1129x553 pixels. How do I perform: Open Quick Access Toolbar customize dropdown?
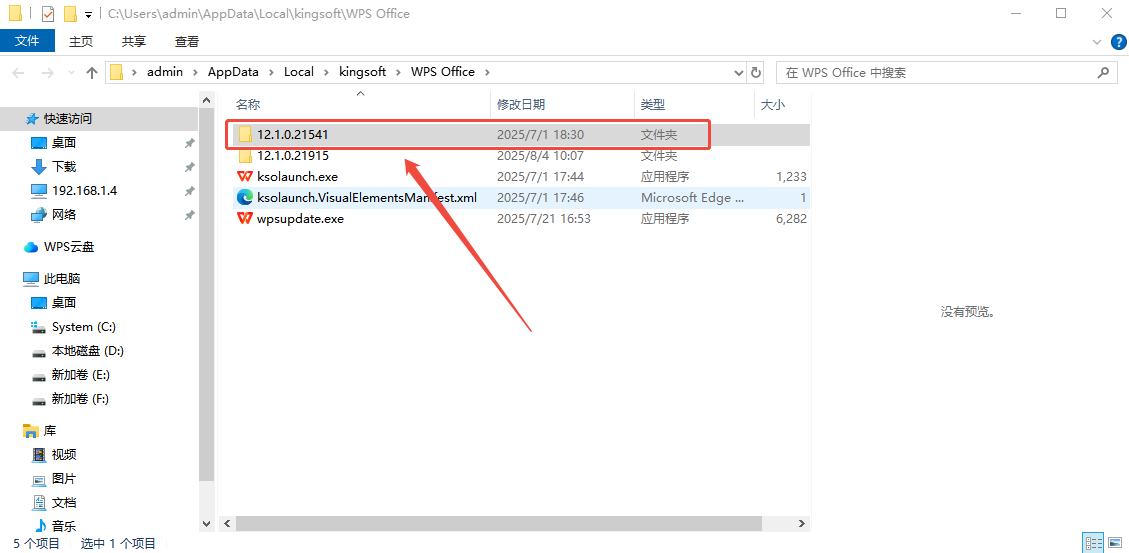88,14
